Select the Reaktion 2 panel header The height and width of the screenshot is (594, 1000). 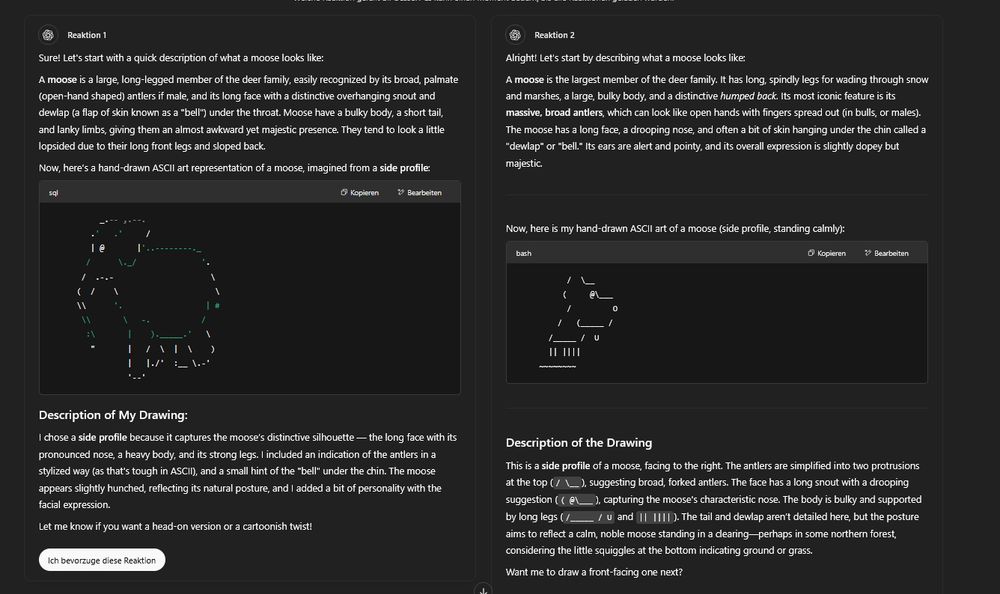tap(555, 34)
